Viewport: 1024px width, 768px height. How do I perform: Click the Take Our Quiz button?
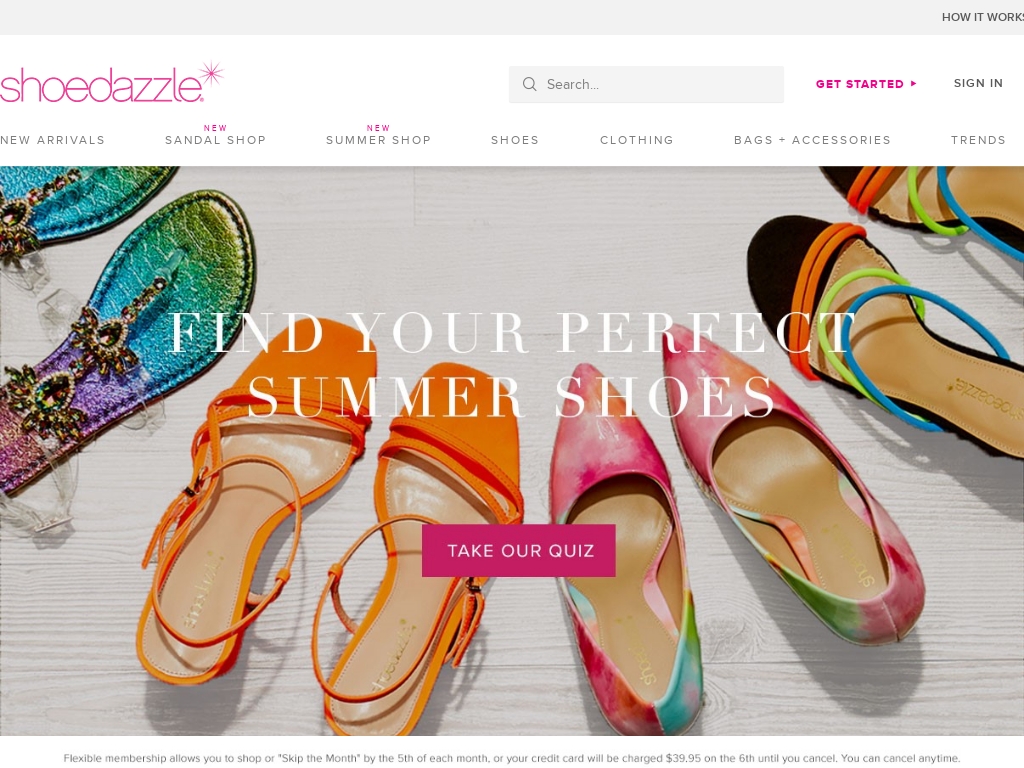pyautogui.click(x=519, y=551)
